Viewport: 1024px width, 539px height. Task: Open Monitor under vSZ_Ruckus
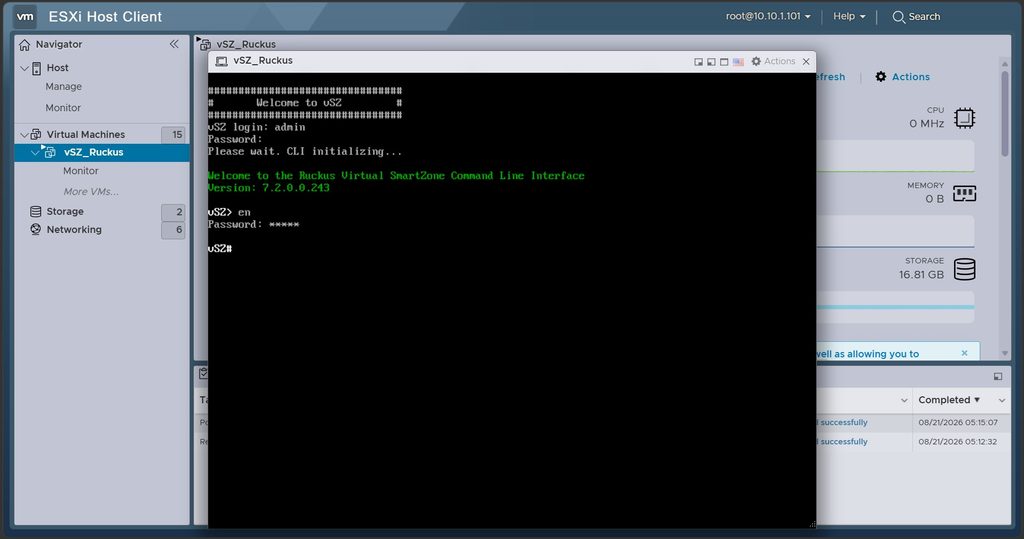(80, 171)
